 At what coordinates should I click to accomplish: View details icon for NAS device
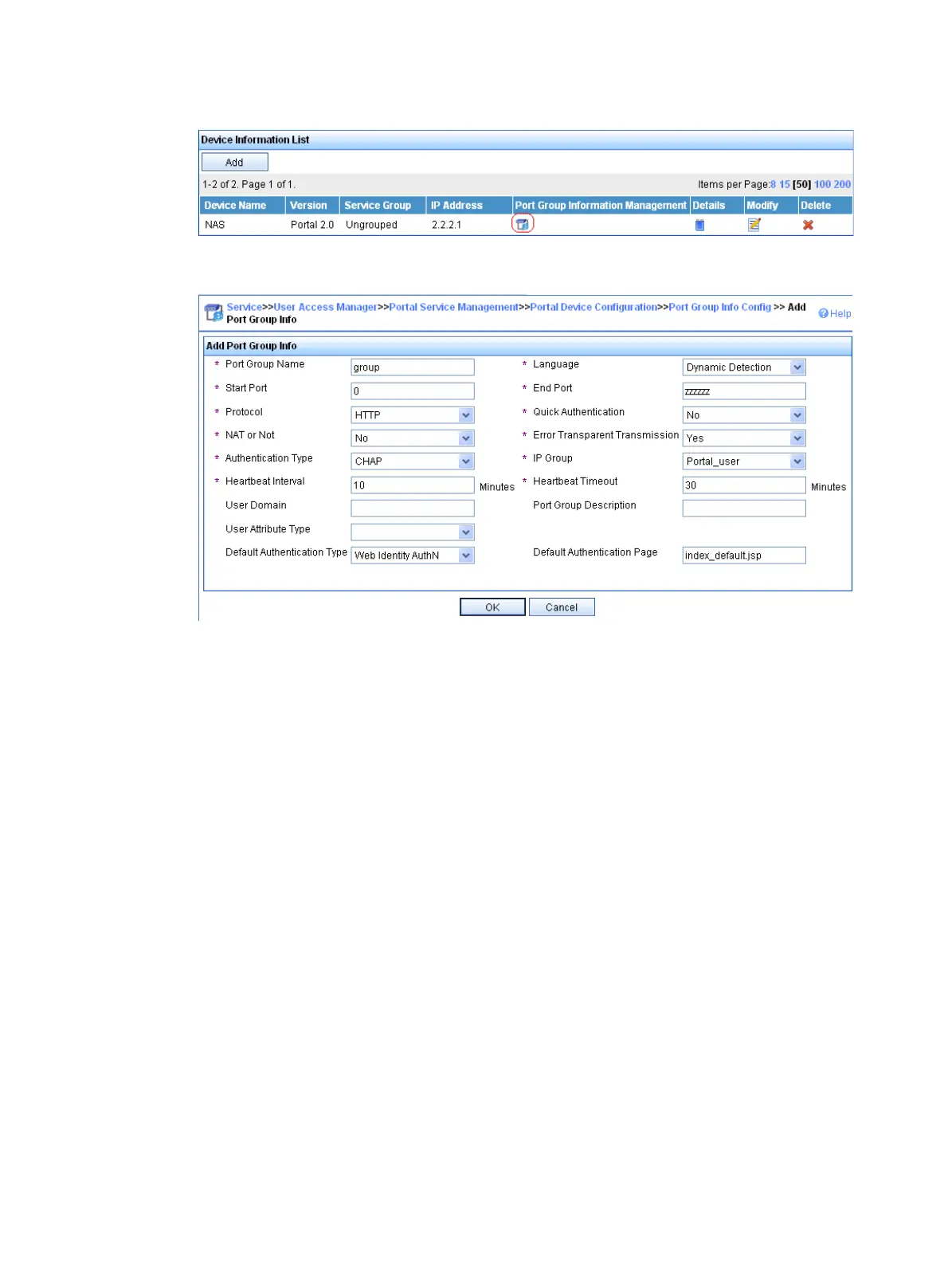(x=699, y=226)
